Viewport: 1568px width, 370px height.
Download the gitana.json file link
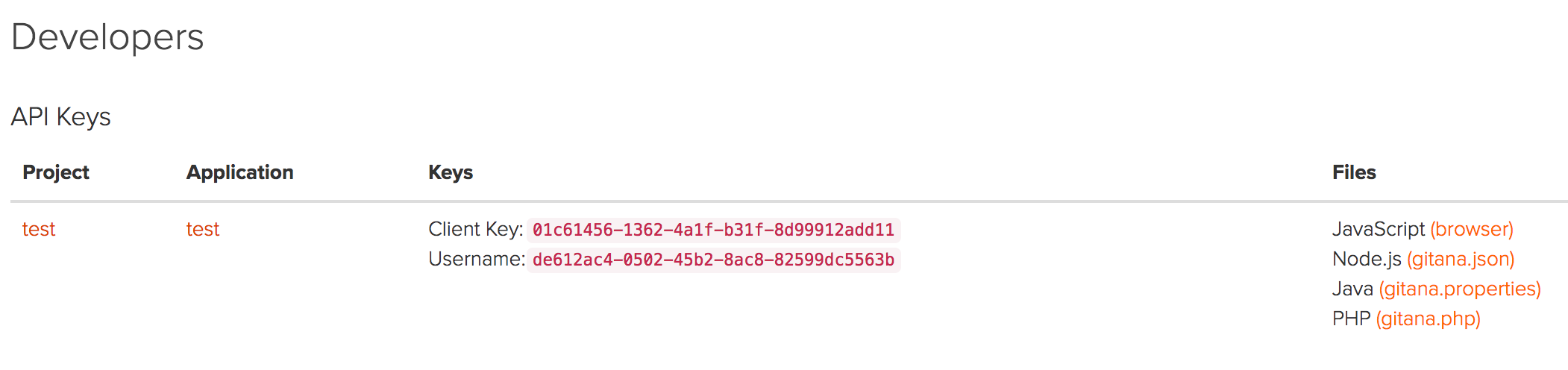click(x=1460, y=259)
